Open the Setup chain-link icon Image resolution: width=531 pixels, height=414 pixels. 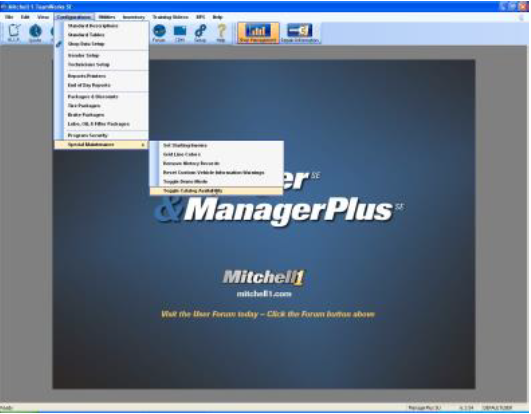[x=200, y=33]
